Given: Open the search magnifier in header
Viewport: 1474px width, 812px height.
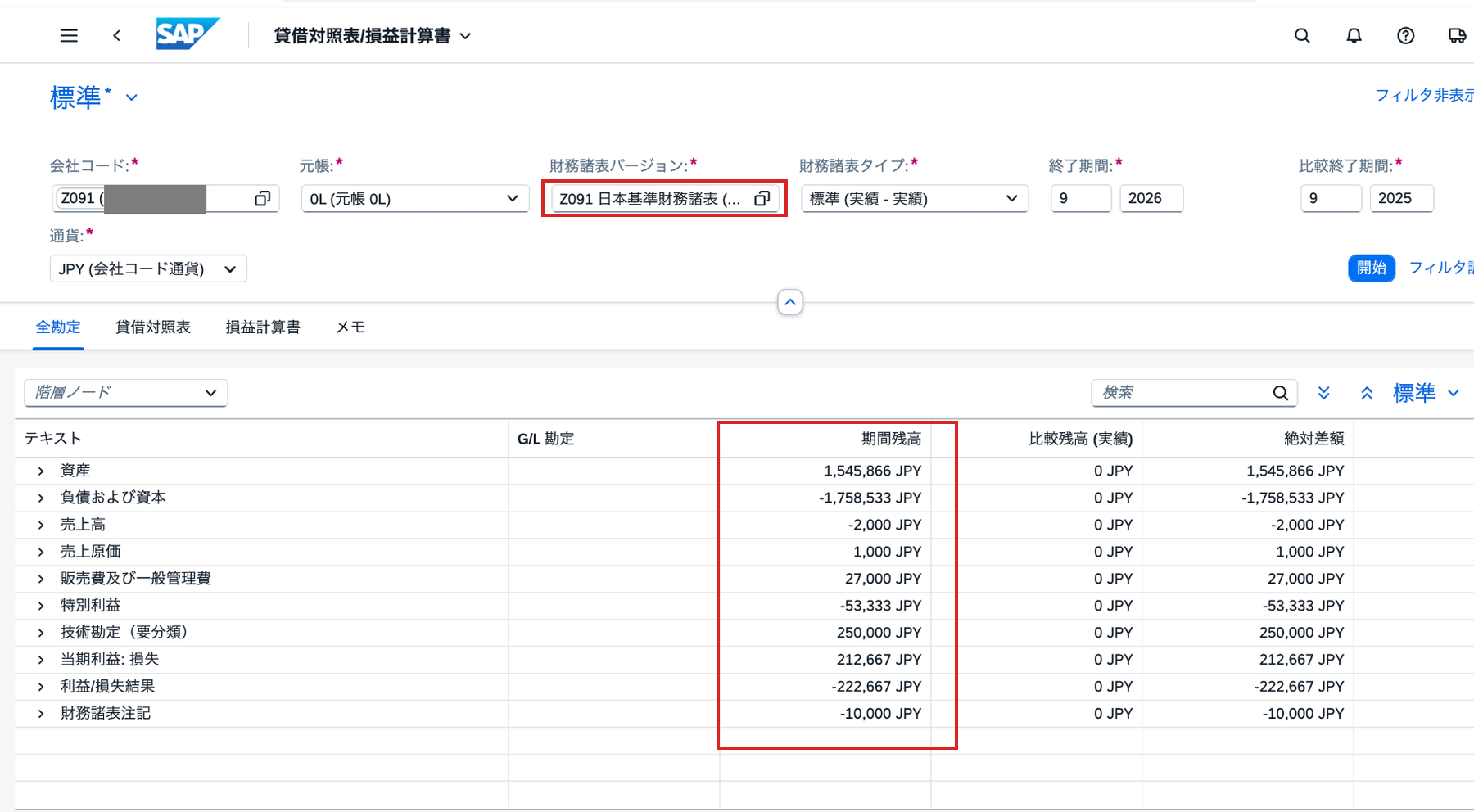Looking at the screenshot, I should click(1302, 36).
